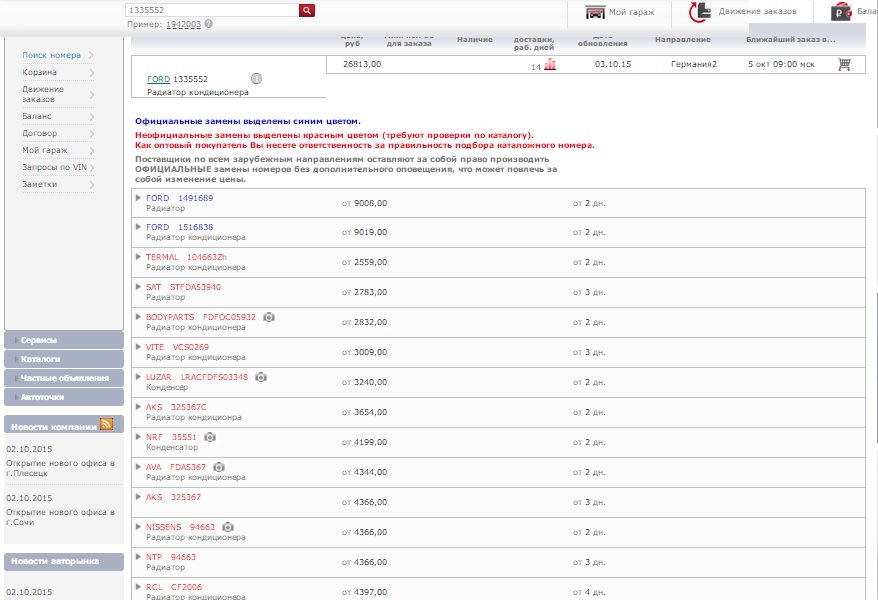This screenshot has width=878, height=600.
Task: Expand the FORD 1516838 row
Action: tap(138, 226)
